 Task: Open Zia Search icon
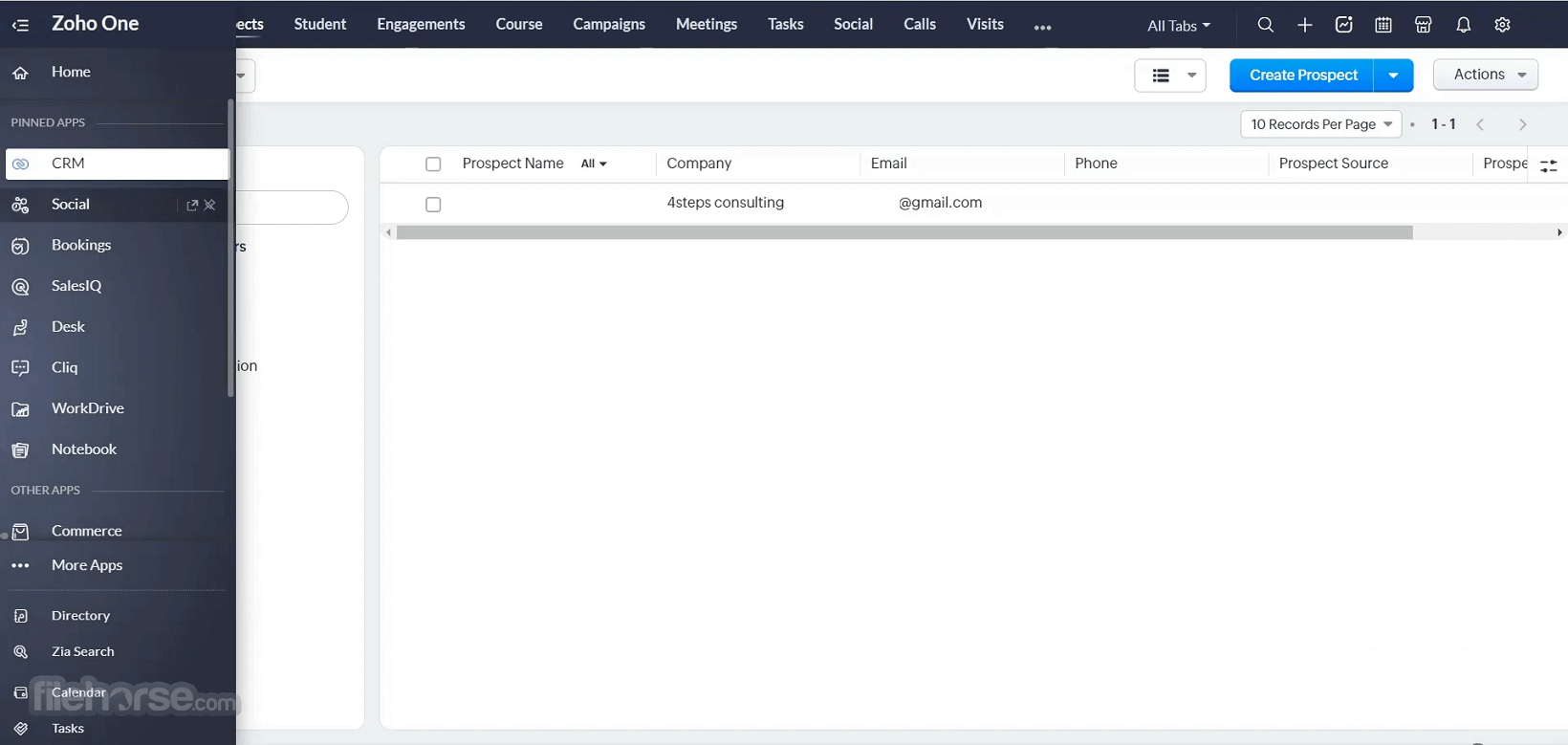click(20, 652)
